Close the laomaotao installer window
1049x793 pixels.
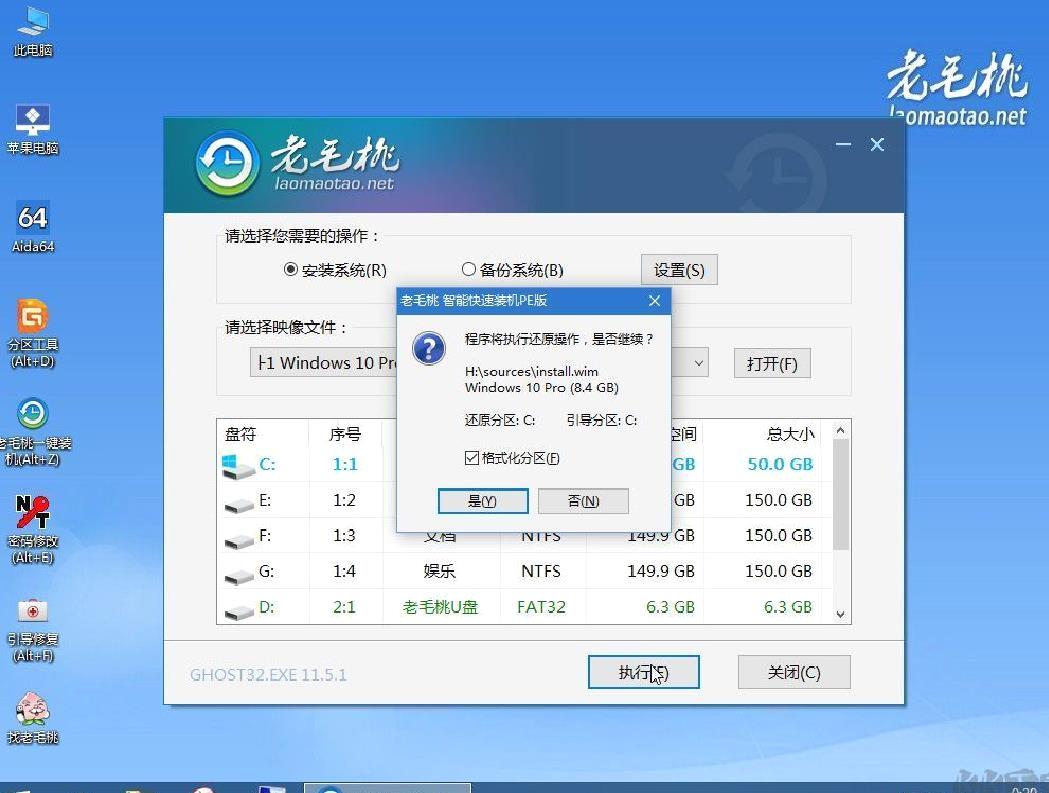coord(877,144)
